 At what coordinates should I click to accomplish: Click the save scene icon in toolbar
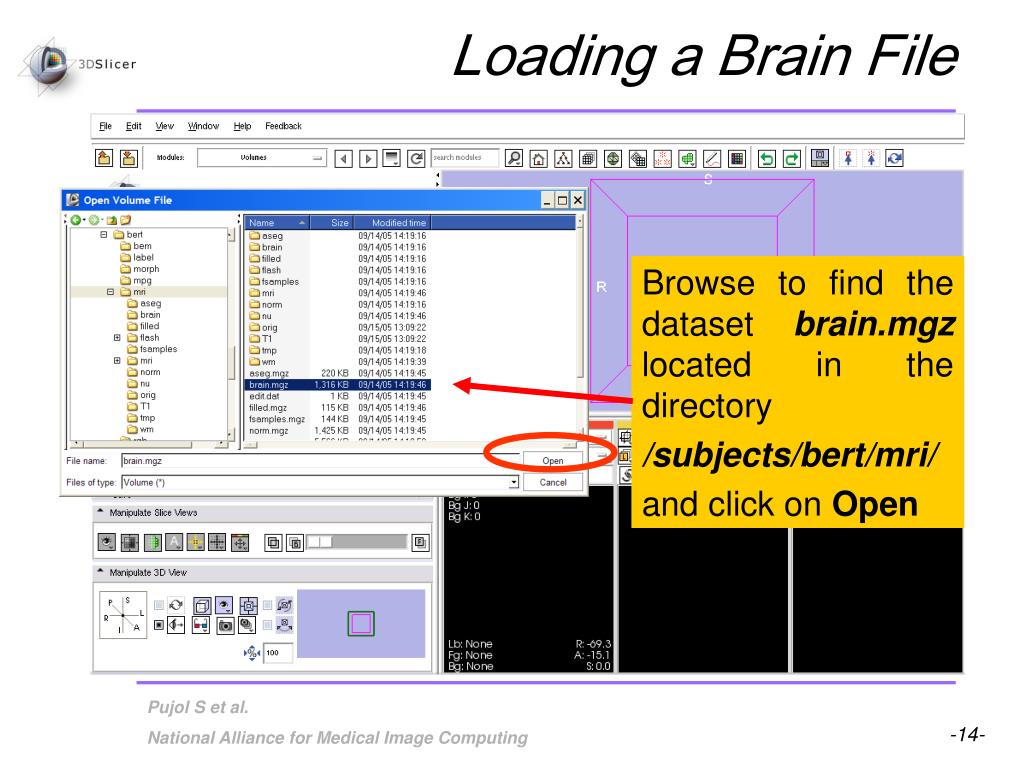pos(129,158)
